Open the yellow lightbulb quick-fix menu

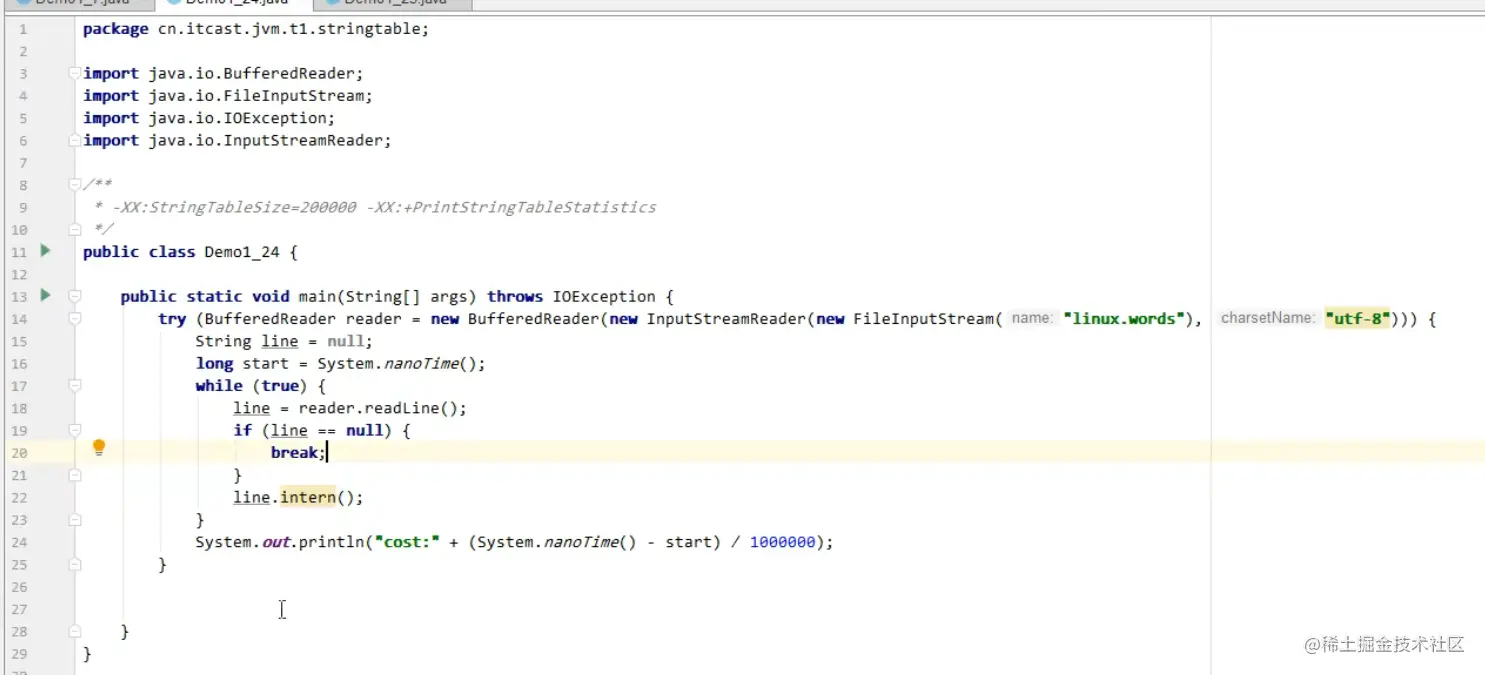point(99,447)
